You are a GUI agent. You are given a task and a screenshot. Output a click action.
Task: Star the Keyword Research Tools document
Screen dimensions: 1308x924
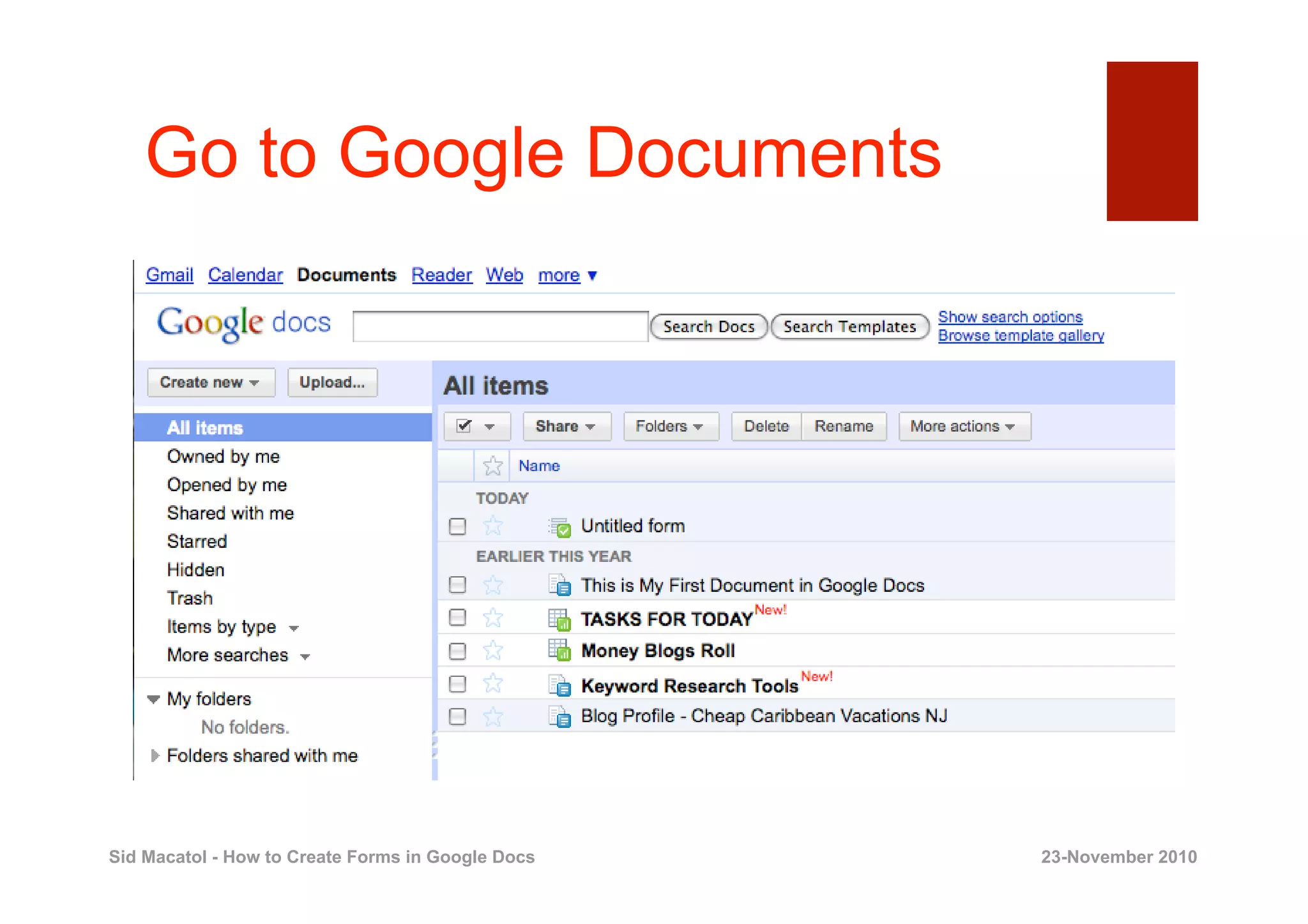(492, 684)
